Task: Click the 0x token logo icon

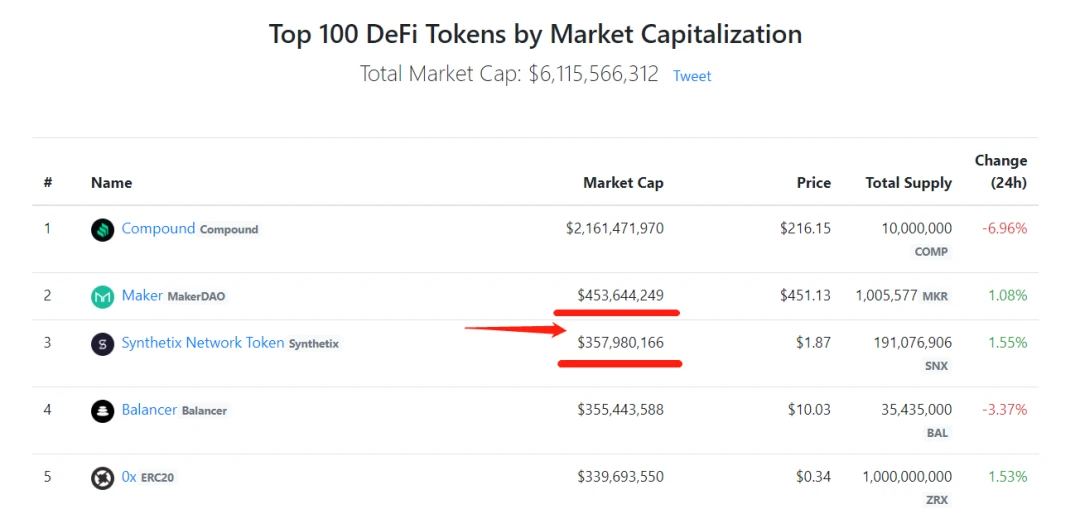Action: [102, 478]
